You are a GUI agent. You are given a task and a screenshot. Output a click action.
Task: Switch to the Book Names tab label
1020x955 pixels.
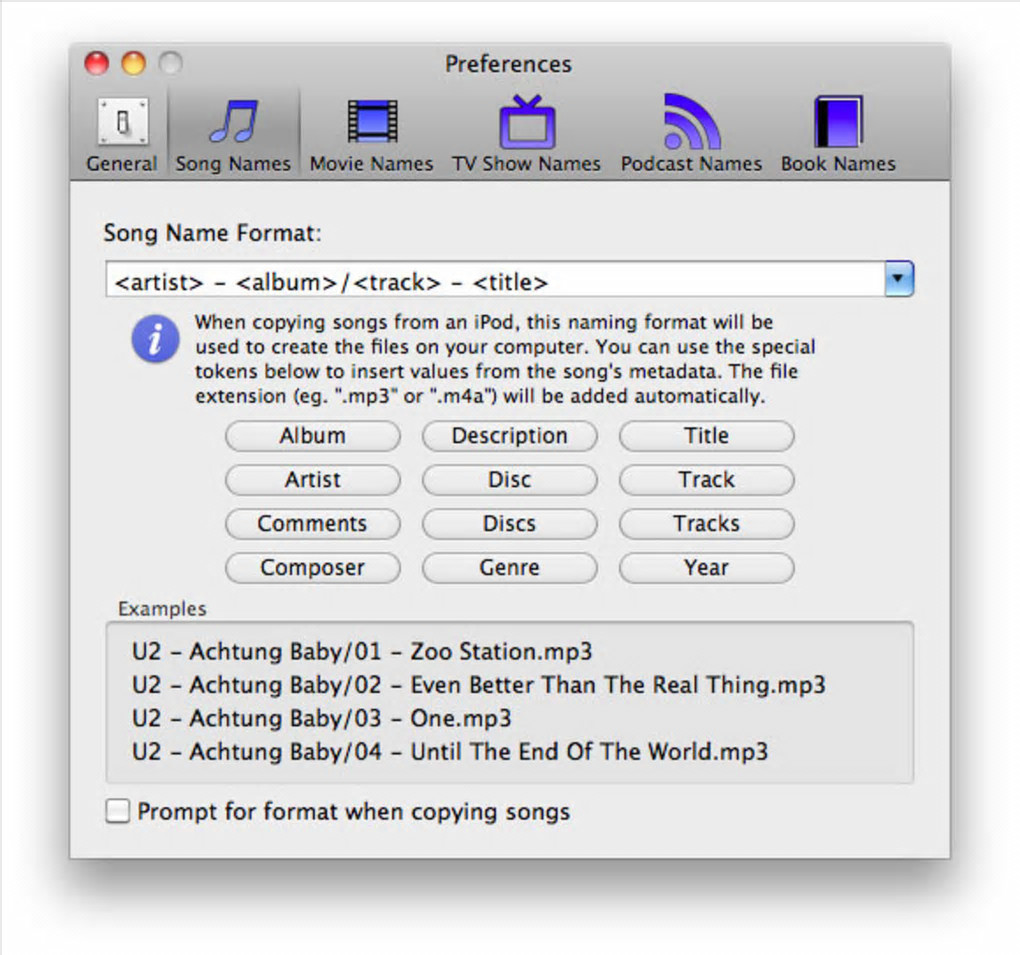tap(839, 163)
